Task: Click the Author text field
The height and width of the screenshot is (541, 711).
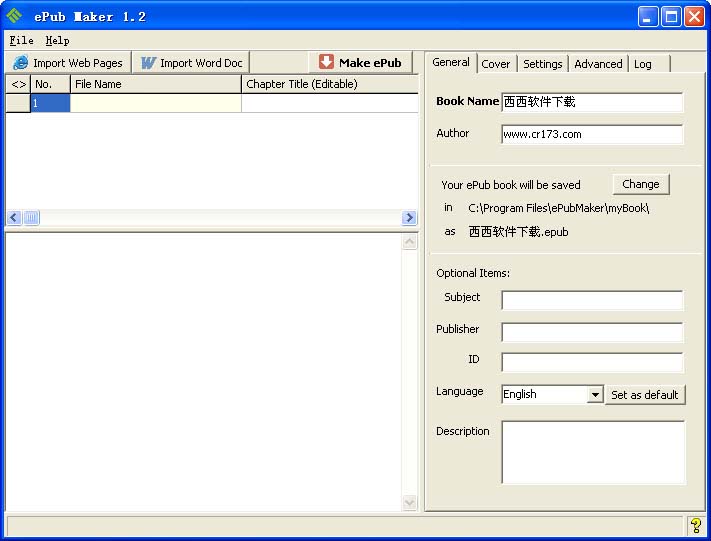Action: [592, 134]
